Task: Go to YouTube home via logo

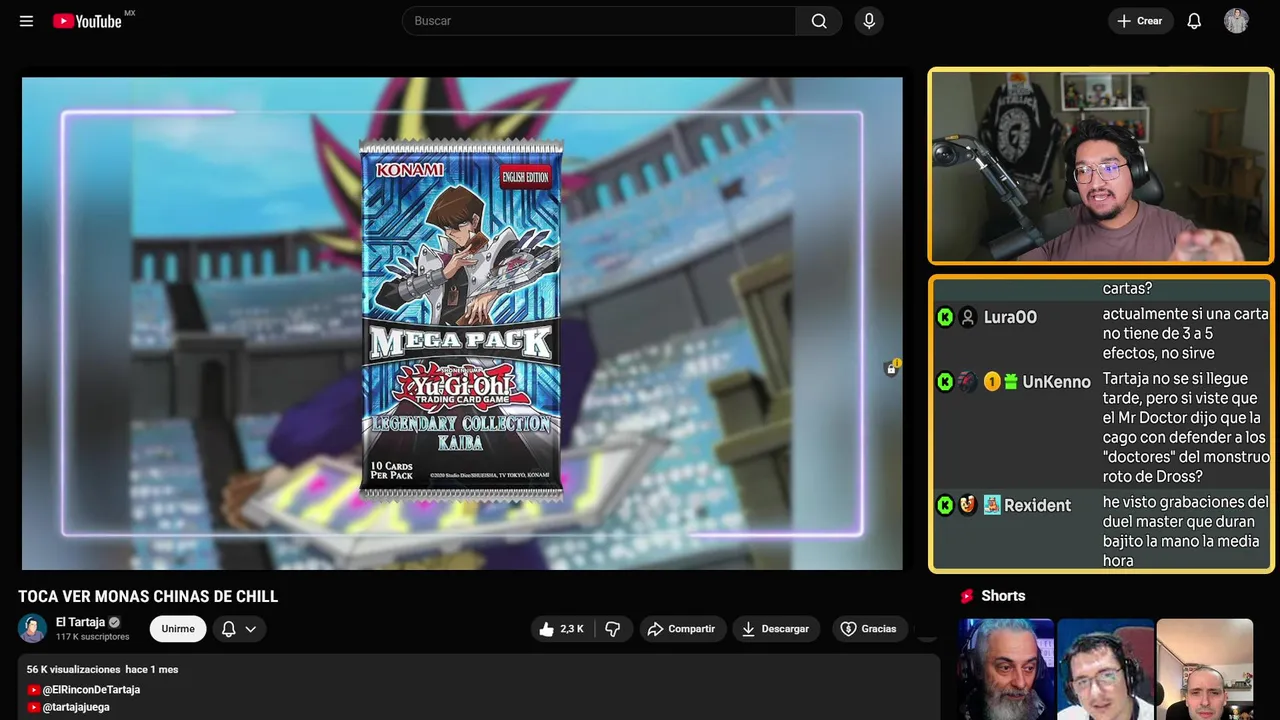Action: pos(87,21)
